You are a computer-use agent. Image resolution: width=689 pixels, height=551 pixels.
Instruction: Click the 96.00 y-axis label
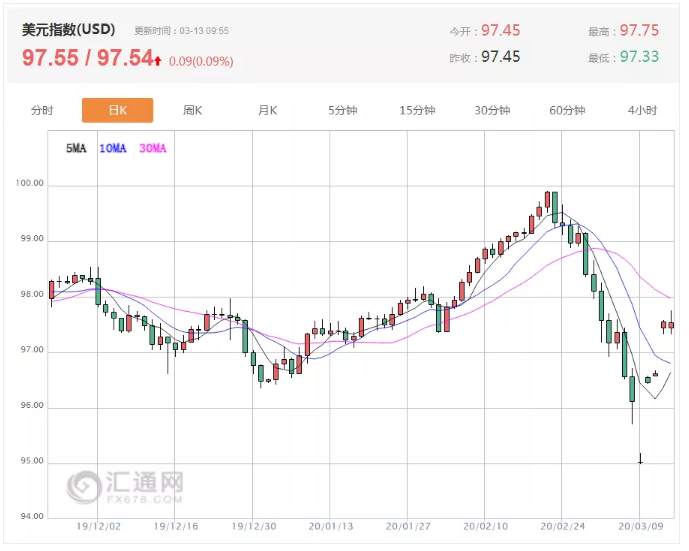point(32,405)
